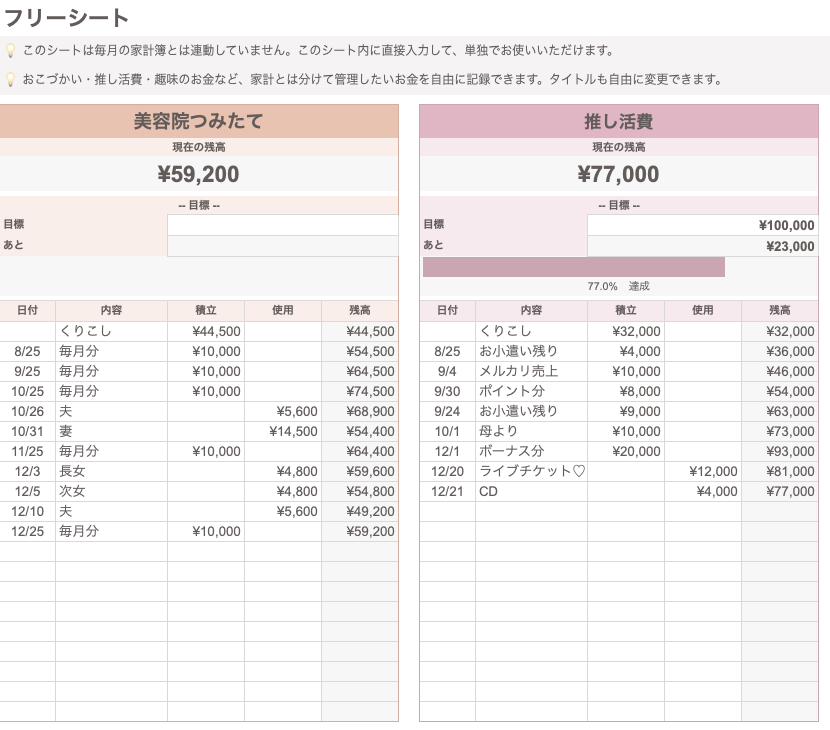Select the 12/25 date in 美容院つみたて
Viewport: 830px width, 730px height.
28,531
